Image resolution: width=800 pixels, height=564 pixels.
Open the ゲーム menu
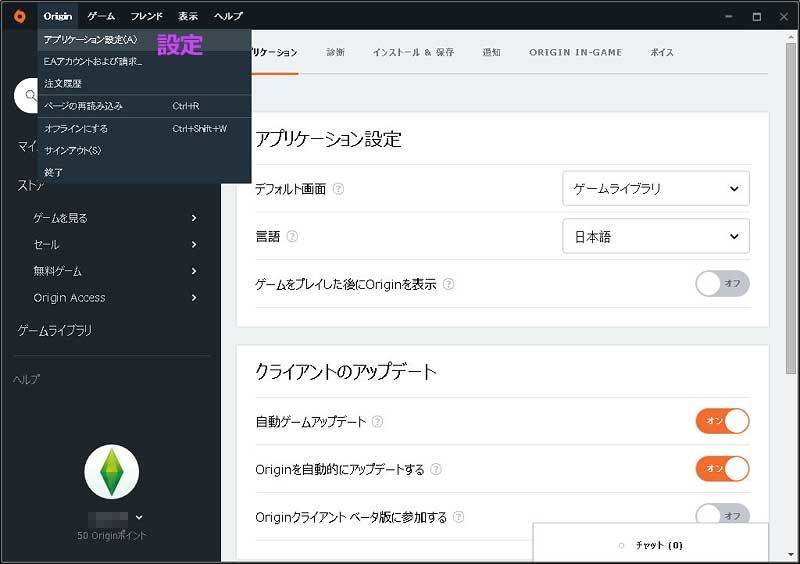[101, 16]
